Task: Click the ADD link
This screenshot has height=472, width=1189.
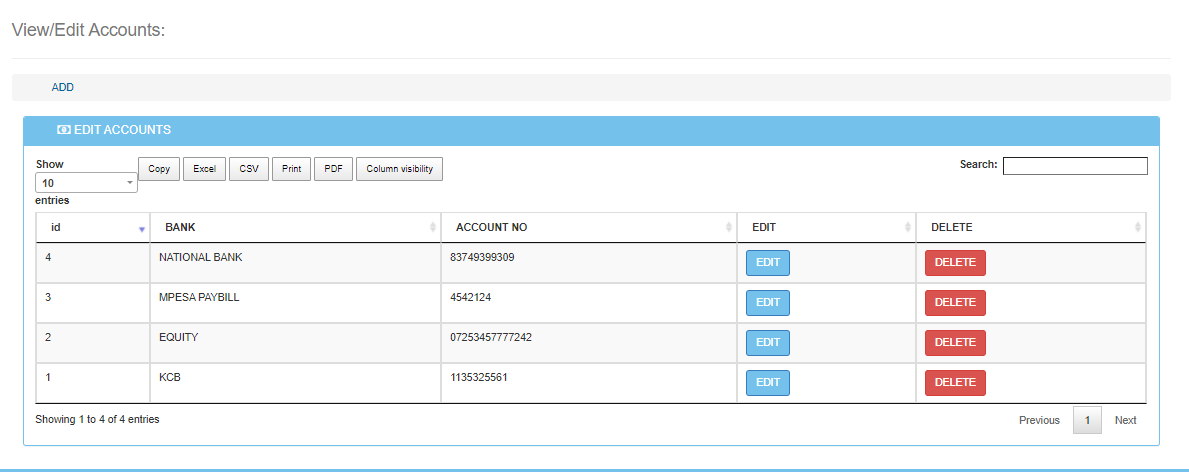Action: (x=63, y=88)
